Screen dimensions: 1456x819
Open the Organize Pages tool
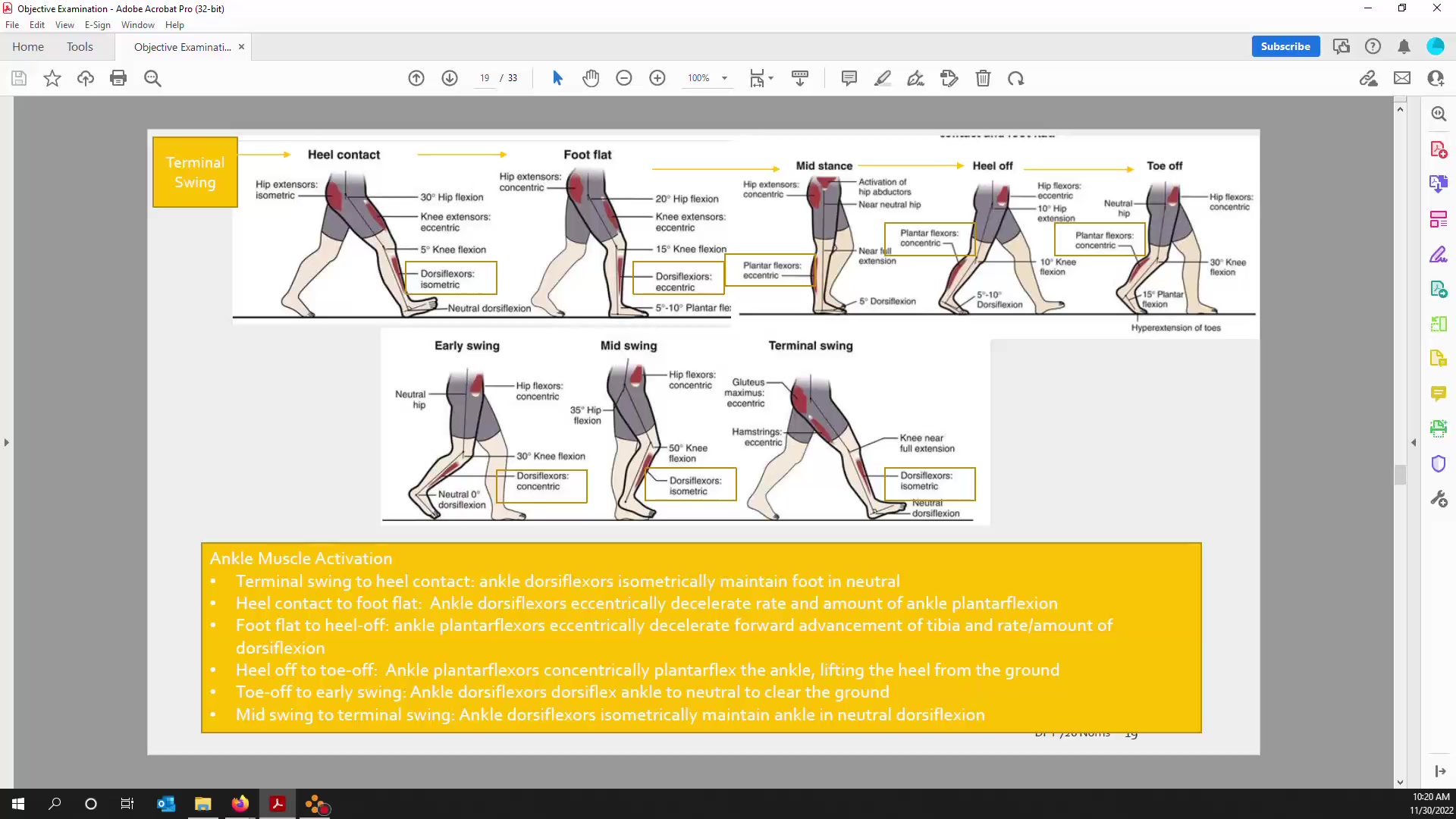[x=1439, y=218]
